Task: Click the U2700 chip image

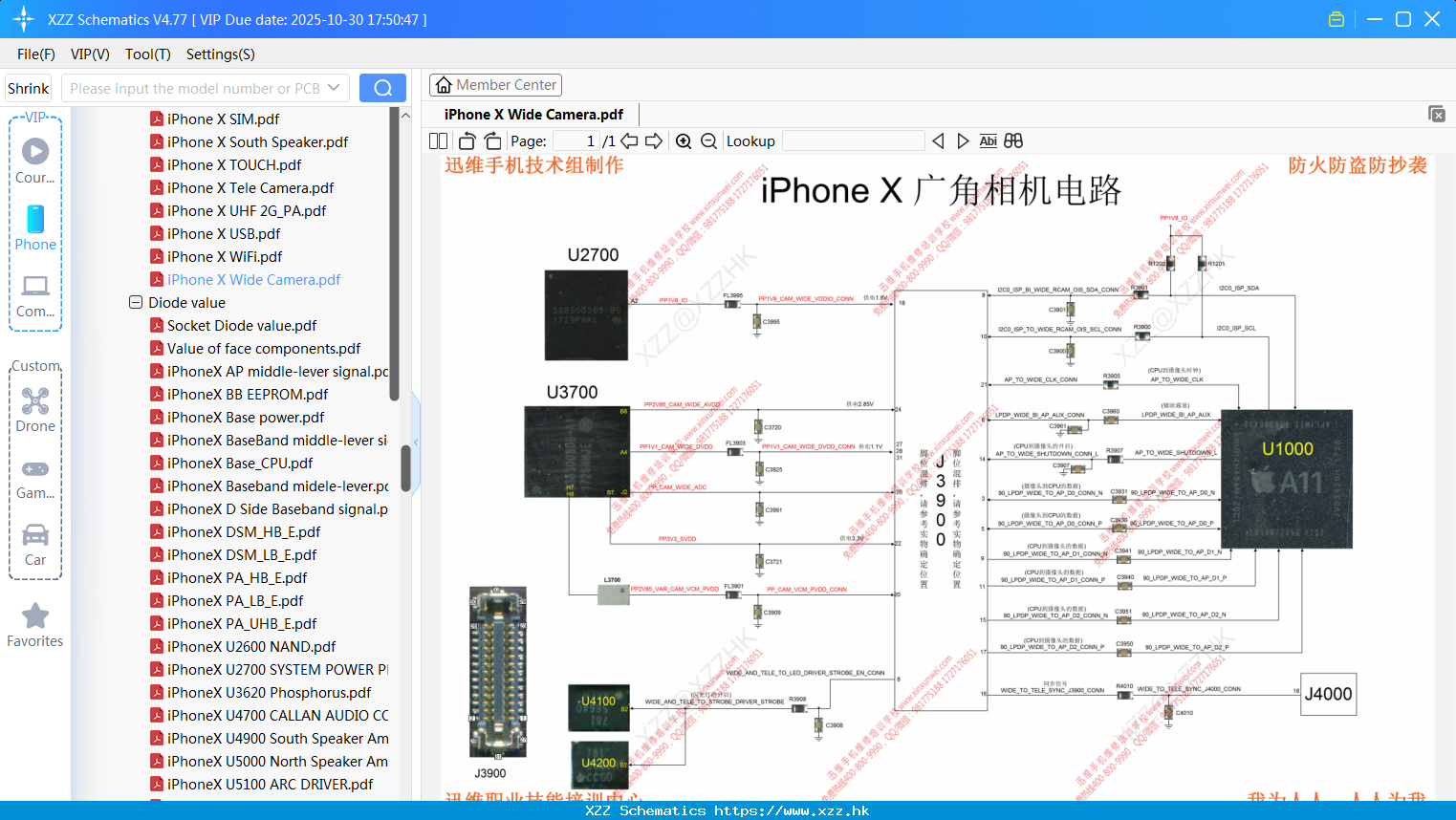Action: pos(586,315)
